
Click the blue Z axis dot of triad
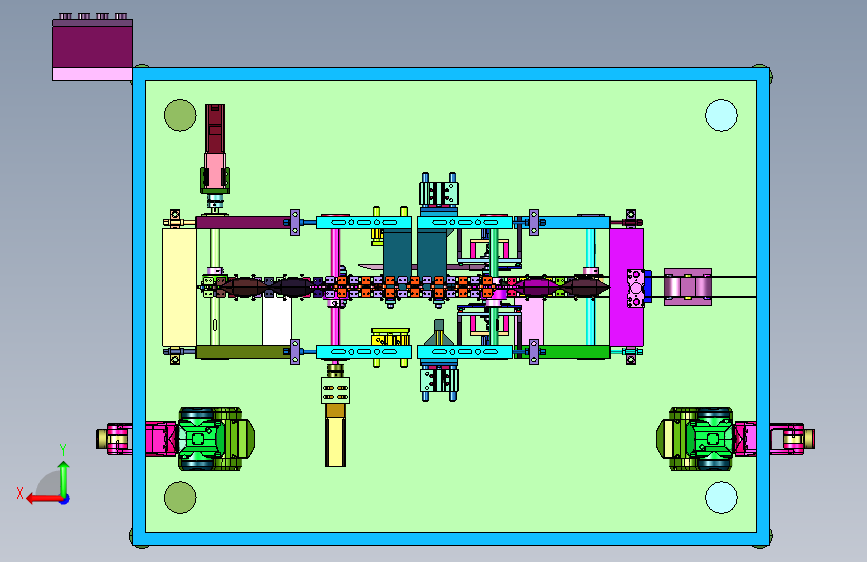(65, 499)
